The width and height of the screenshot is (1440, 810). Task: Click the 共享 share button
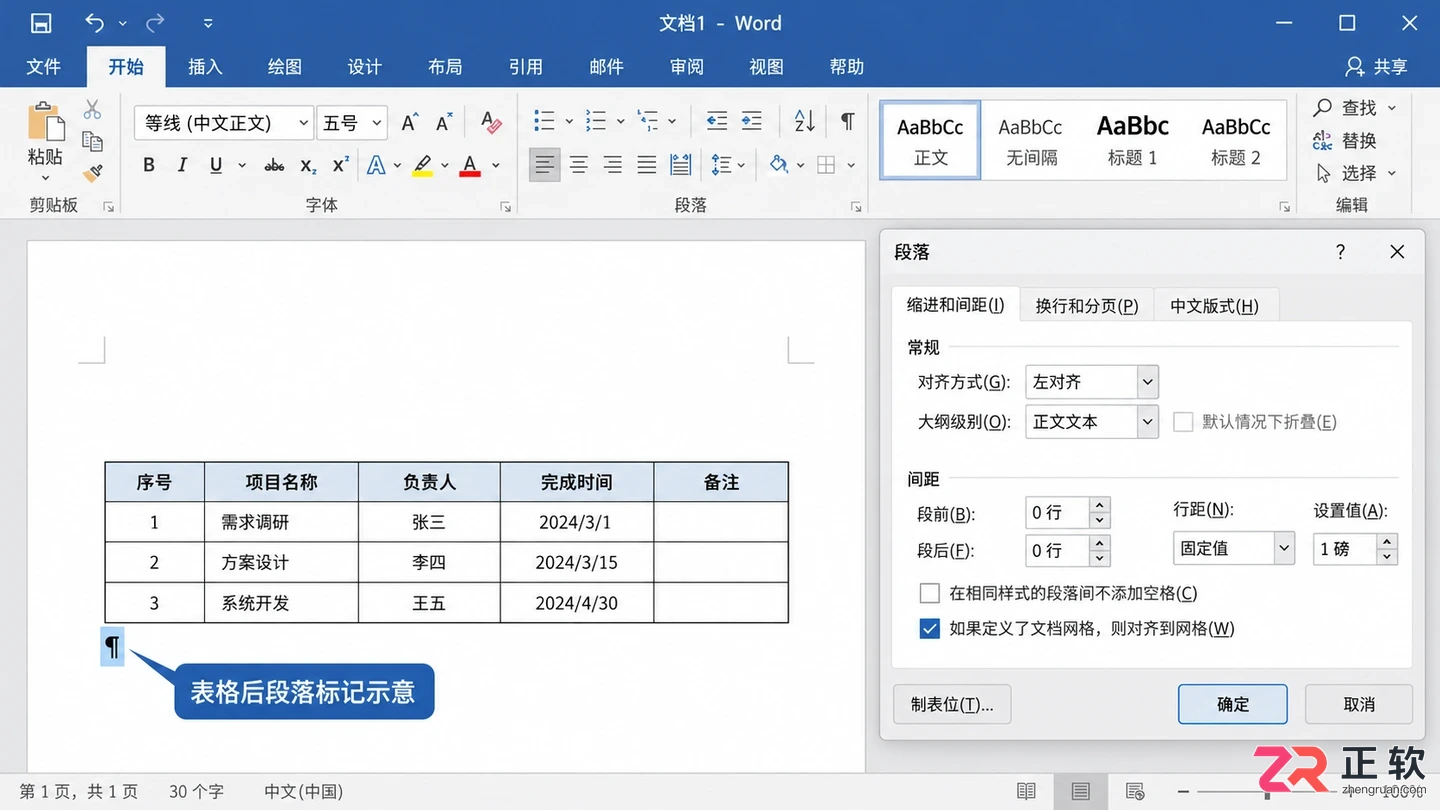coord(1376,67)
